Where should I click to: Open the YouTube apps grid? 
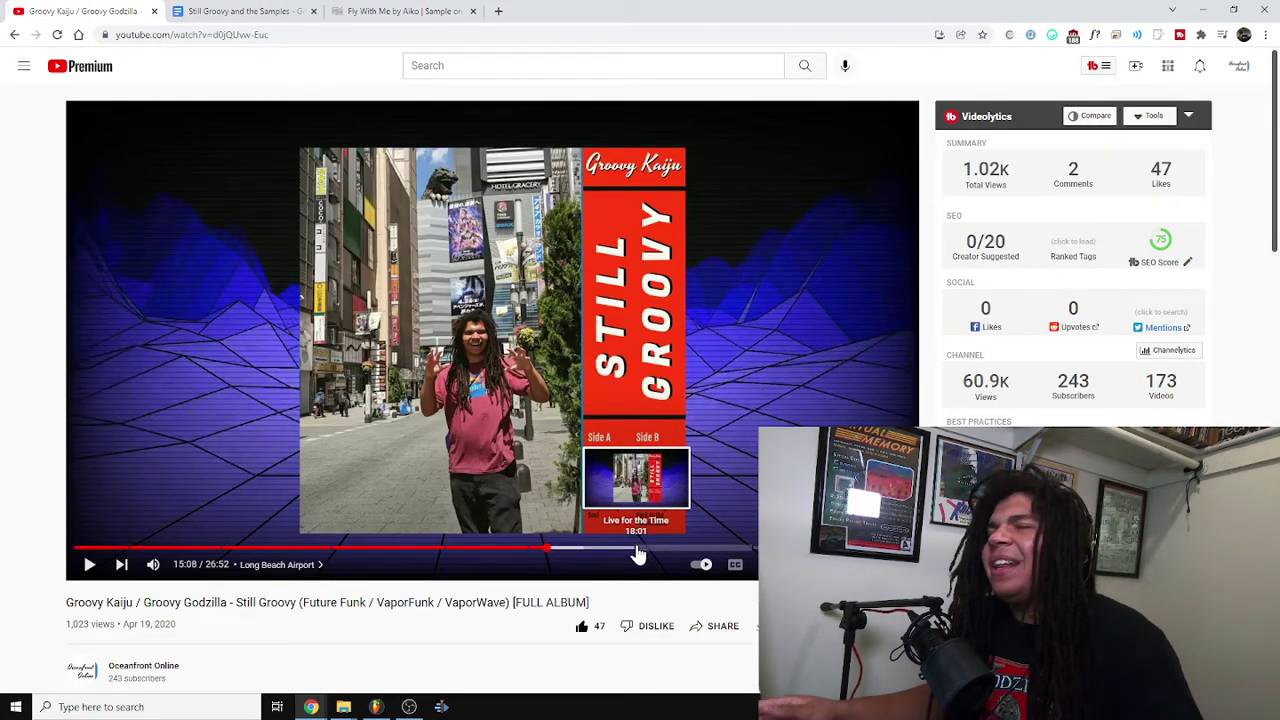point(1168,66)
